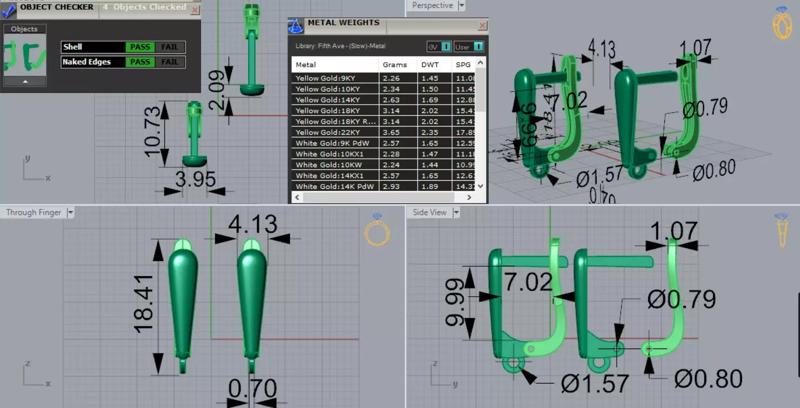Open the Side View viewport dropdown arrow
The width and height of the screenshot is (800, 408).
(x=456, y=212)
